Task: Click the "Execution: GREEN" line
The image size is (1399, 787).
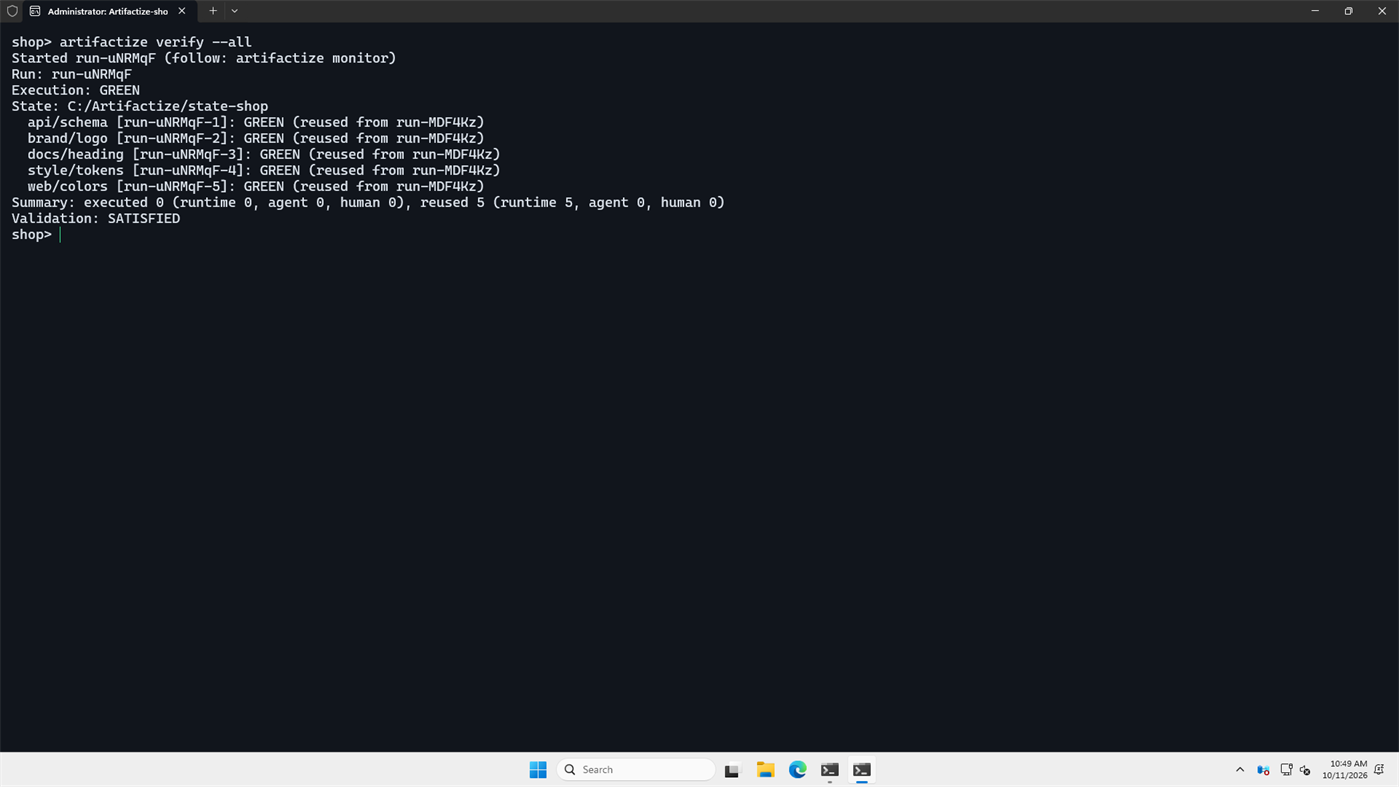Action: click(x=76, y=90)
